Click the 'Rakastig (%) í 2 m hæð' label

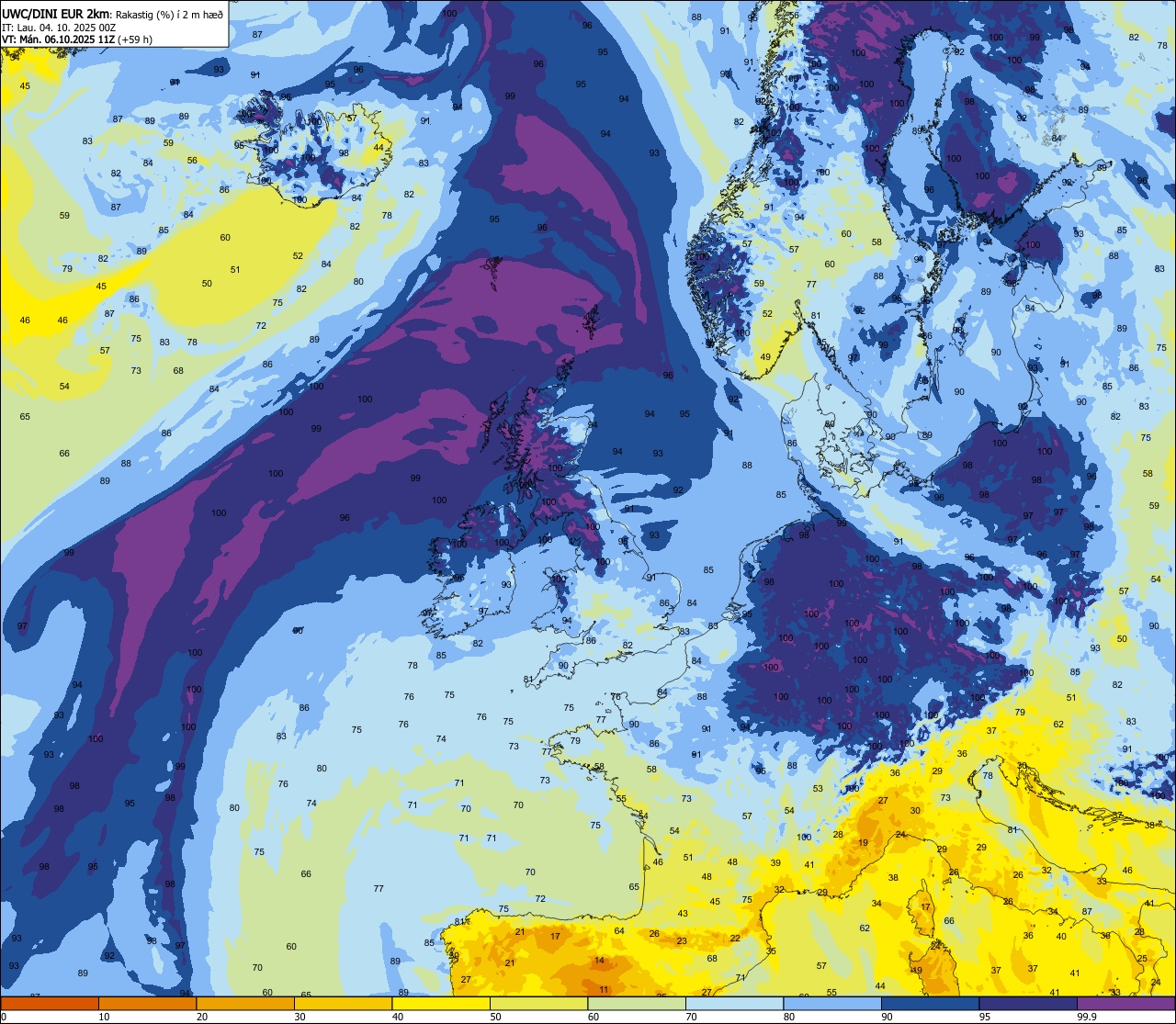[169, 15]
